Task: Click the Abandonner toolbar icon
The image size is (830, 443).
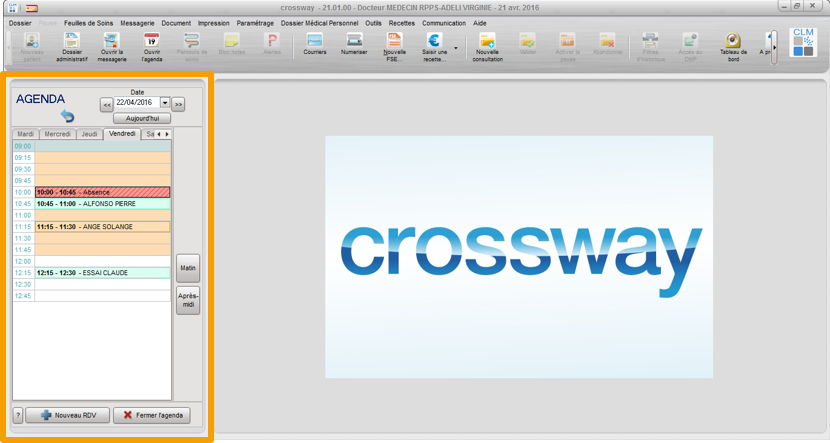Action: 608,44
